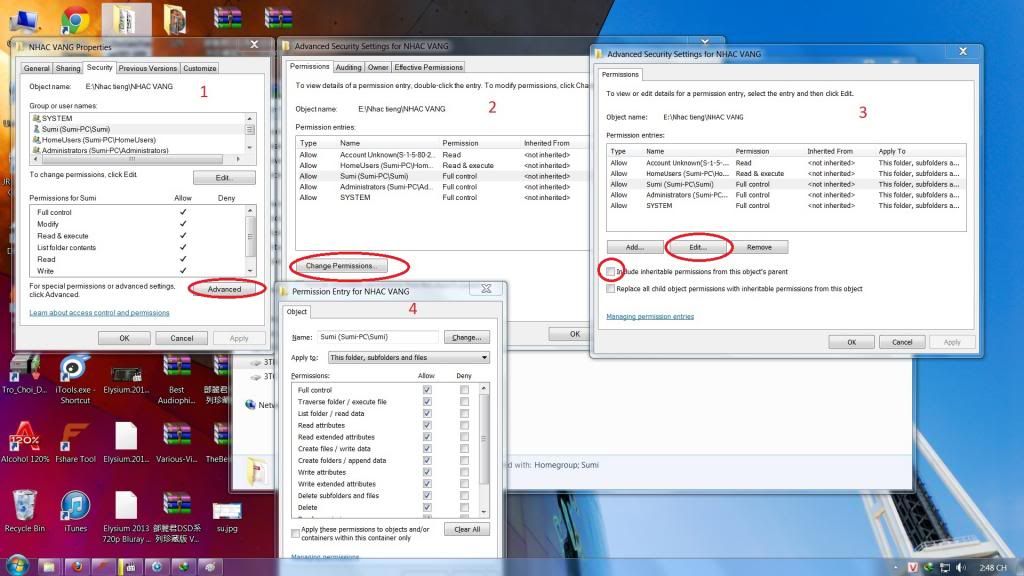Click the Name field showing Sumi (Sumi-PC\Sumi)
1024x576 pixels.
pos(378,337)
